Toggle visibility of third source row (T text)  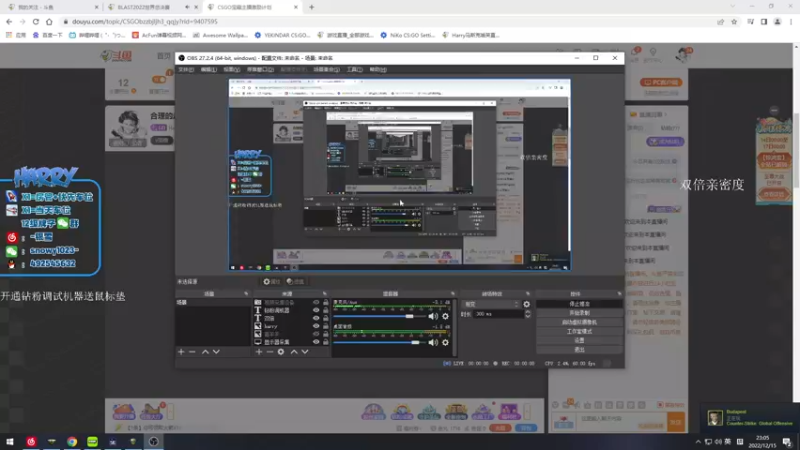click(x=316, y=318)
